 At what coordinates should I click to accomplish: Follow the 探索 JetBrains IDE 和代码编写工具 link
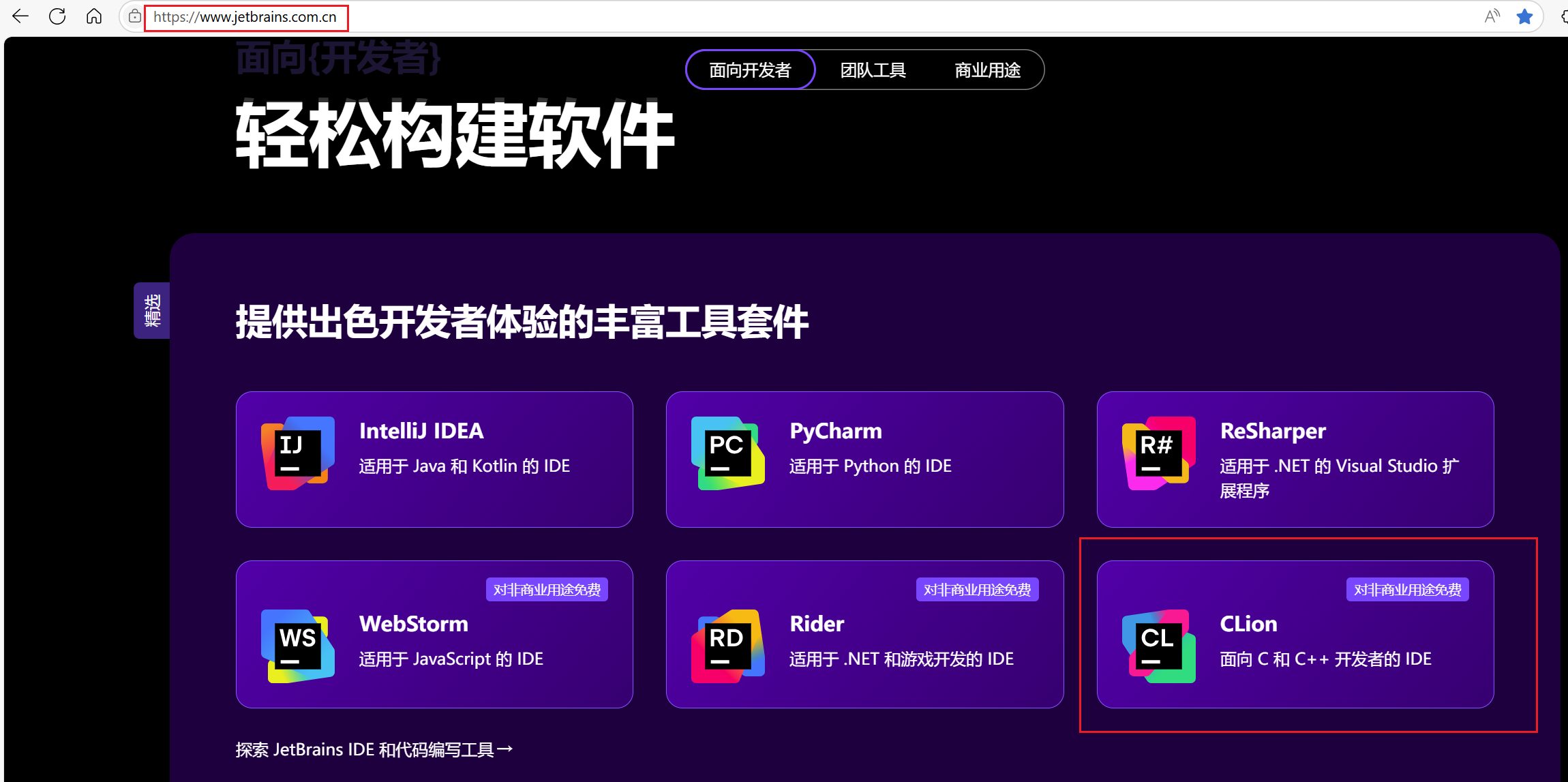coord(374,749)
